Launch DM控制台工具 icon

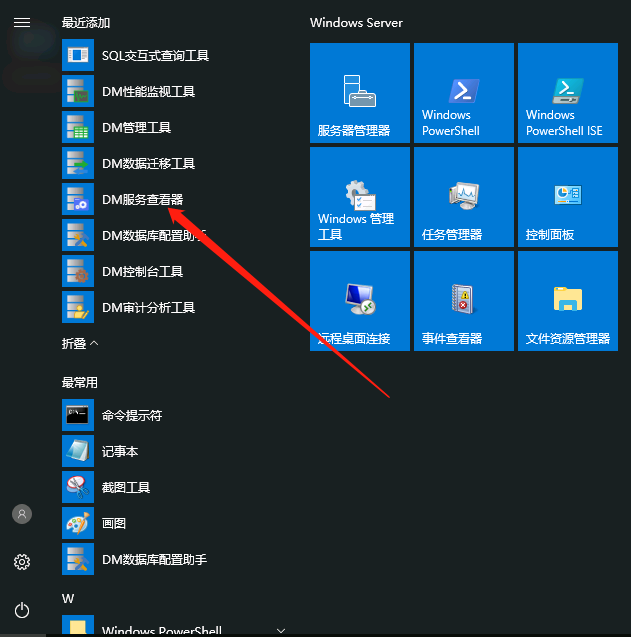(78, 271)
